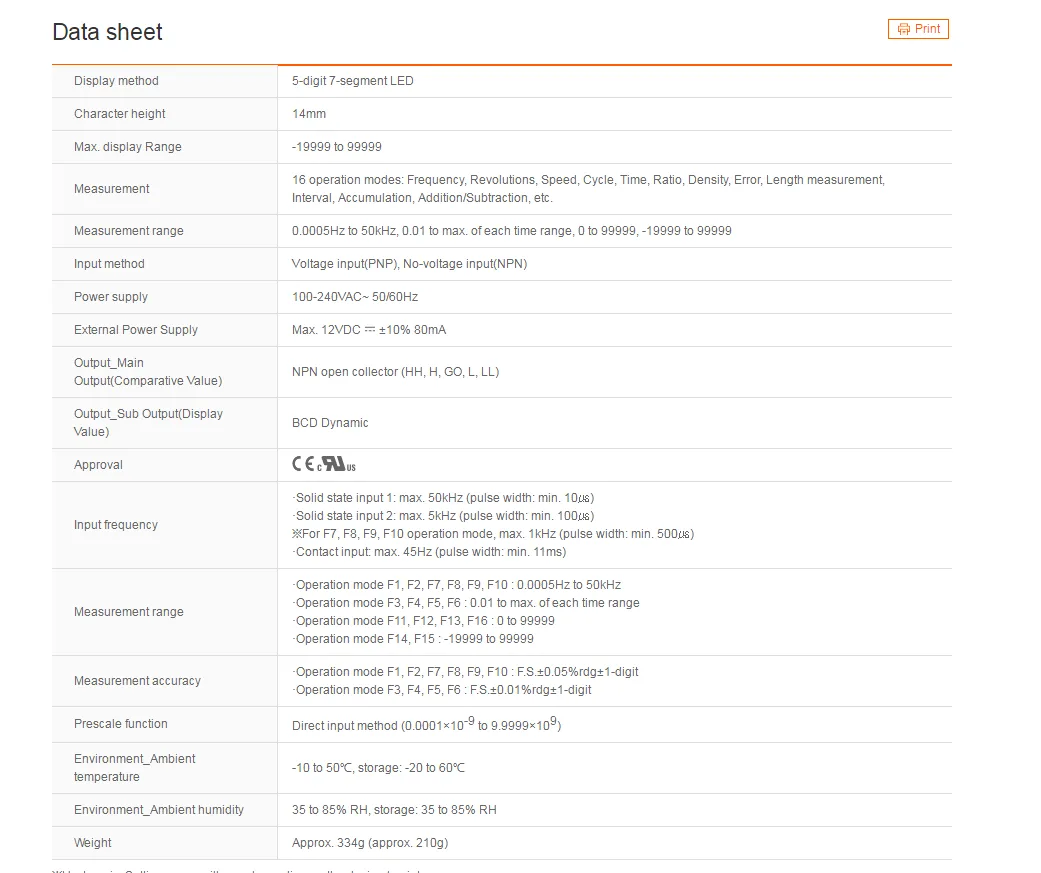Click the Environment_Ambient humidity label
Screen dimensions: 1041x873
click(x=159, y=810)
